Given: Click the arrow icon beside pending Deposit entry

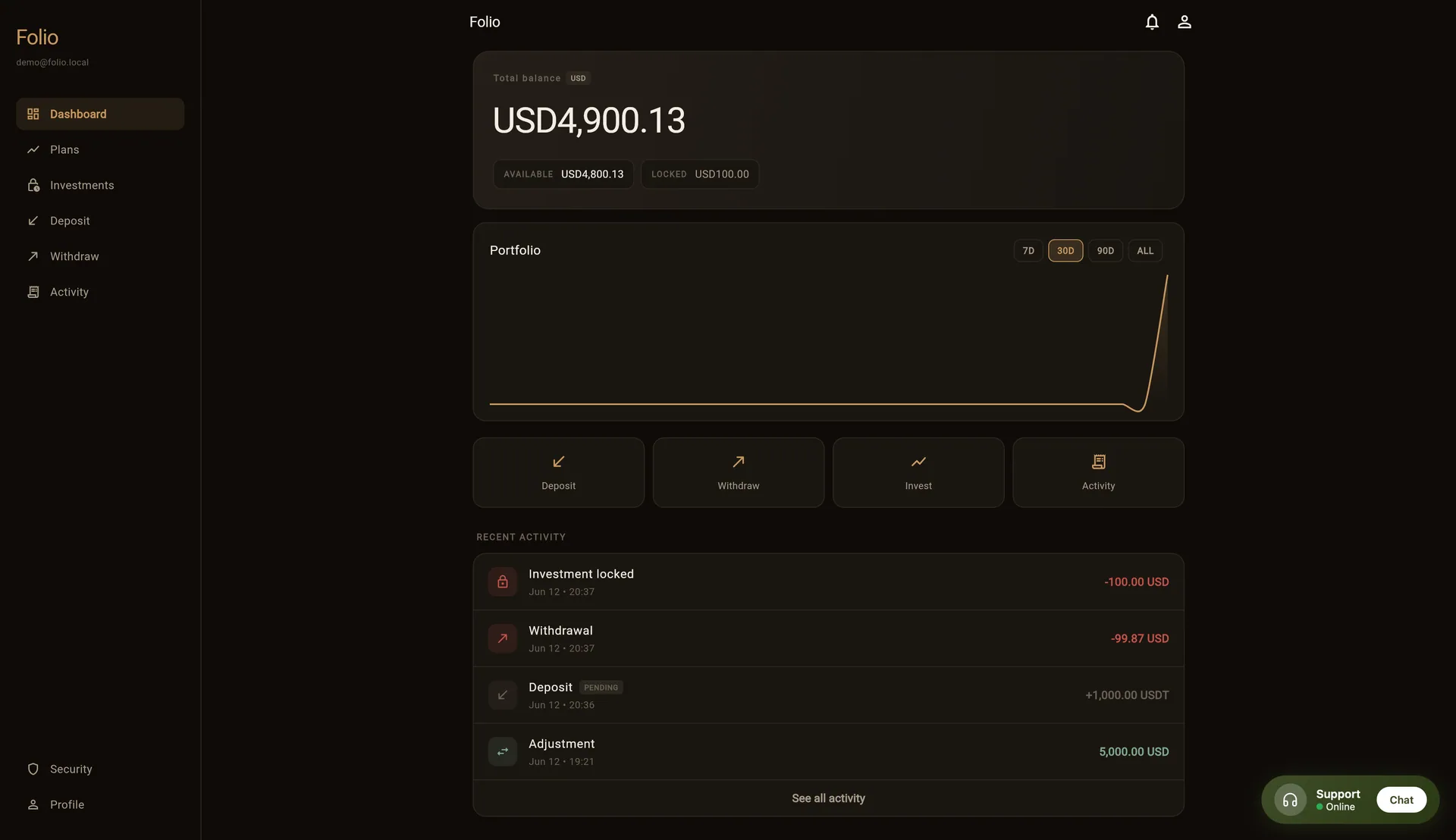Looking at the screenshot, I should point(503,695).
